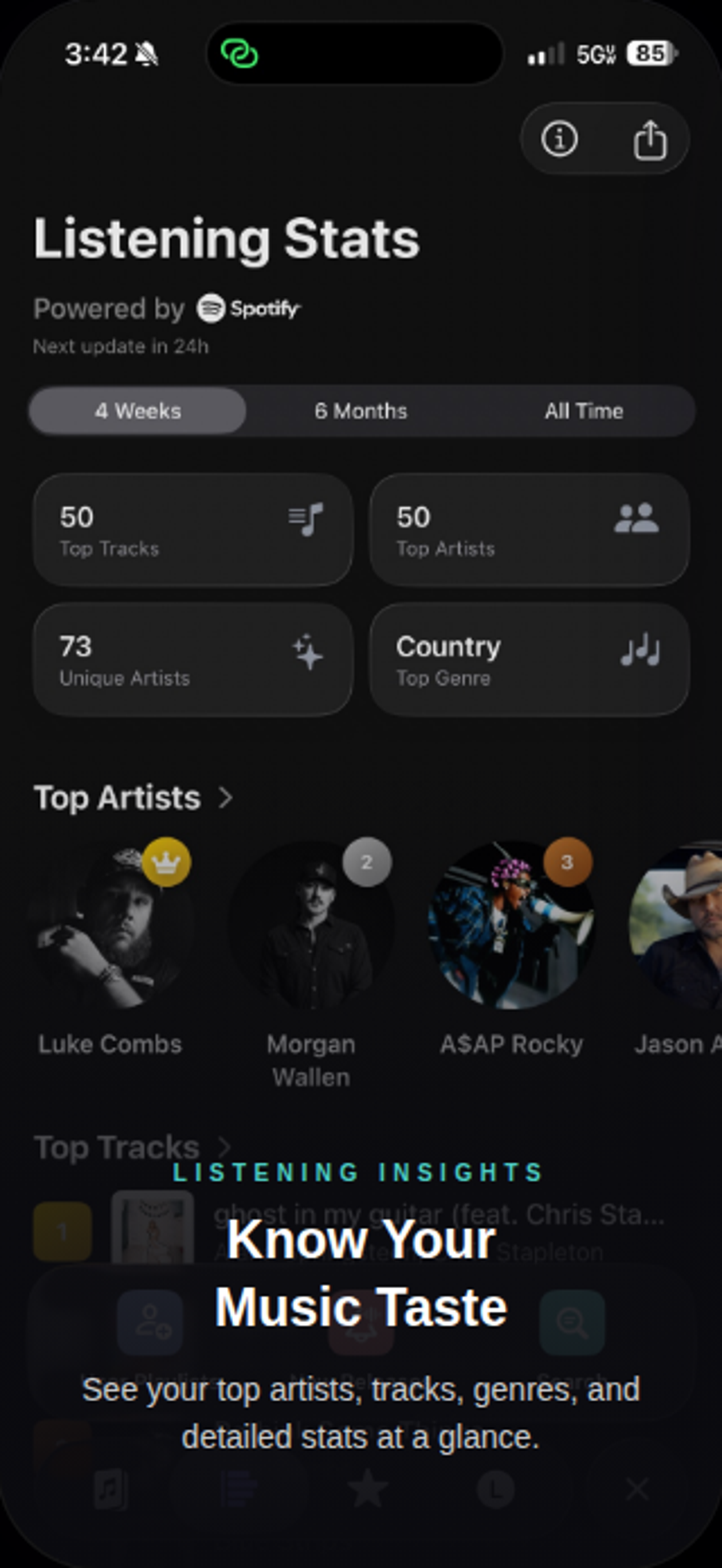Image resolution: width=722 pixels, height=1568 pixels.
Task: Tap the gold crown badge on Luke Combs
Action: 166,862
